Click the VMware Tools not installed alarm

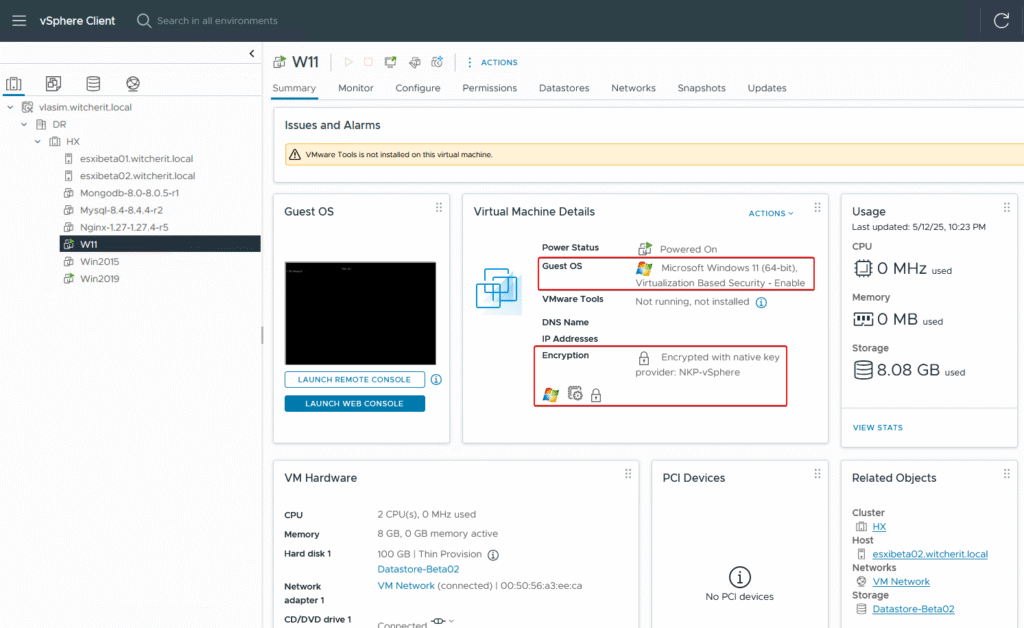(654, 155)
